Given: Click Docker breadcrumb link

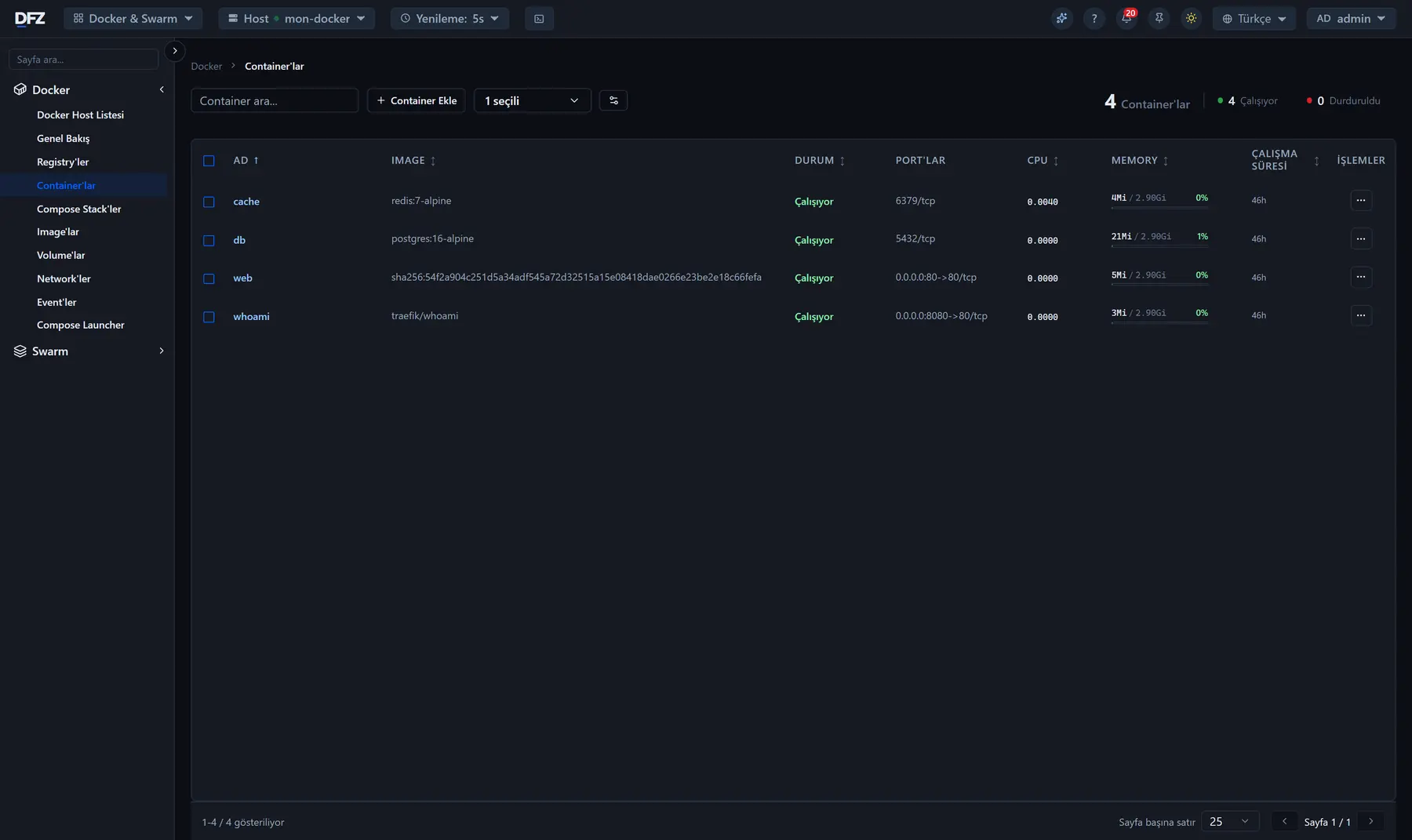Looking at the screenshot, I should point(206,66).
